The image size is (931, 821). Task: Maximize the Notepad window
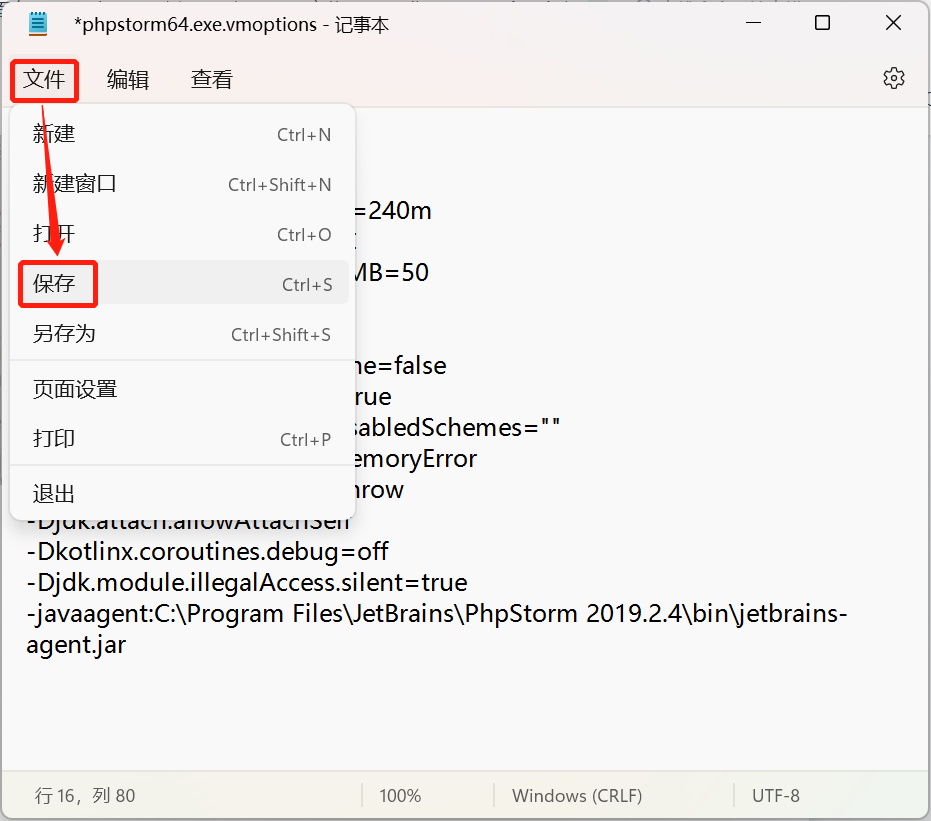click(822, 23)
